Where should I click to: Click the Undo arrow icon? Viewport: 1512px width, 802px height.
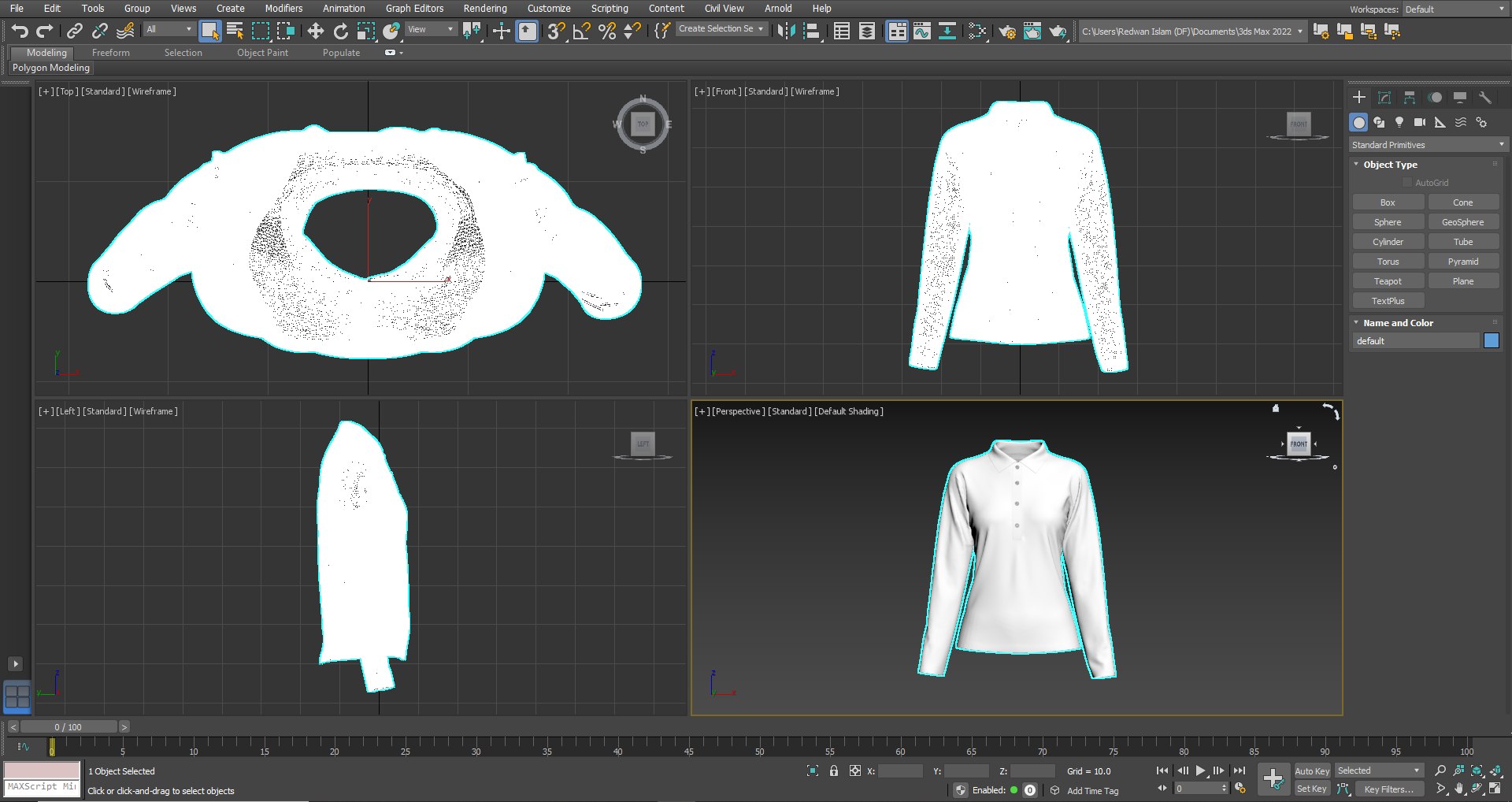[x=20, y=31]
